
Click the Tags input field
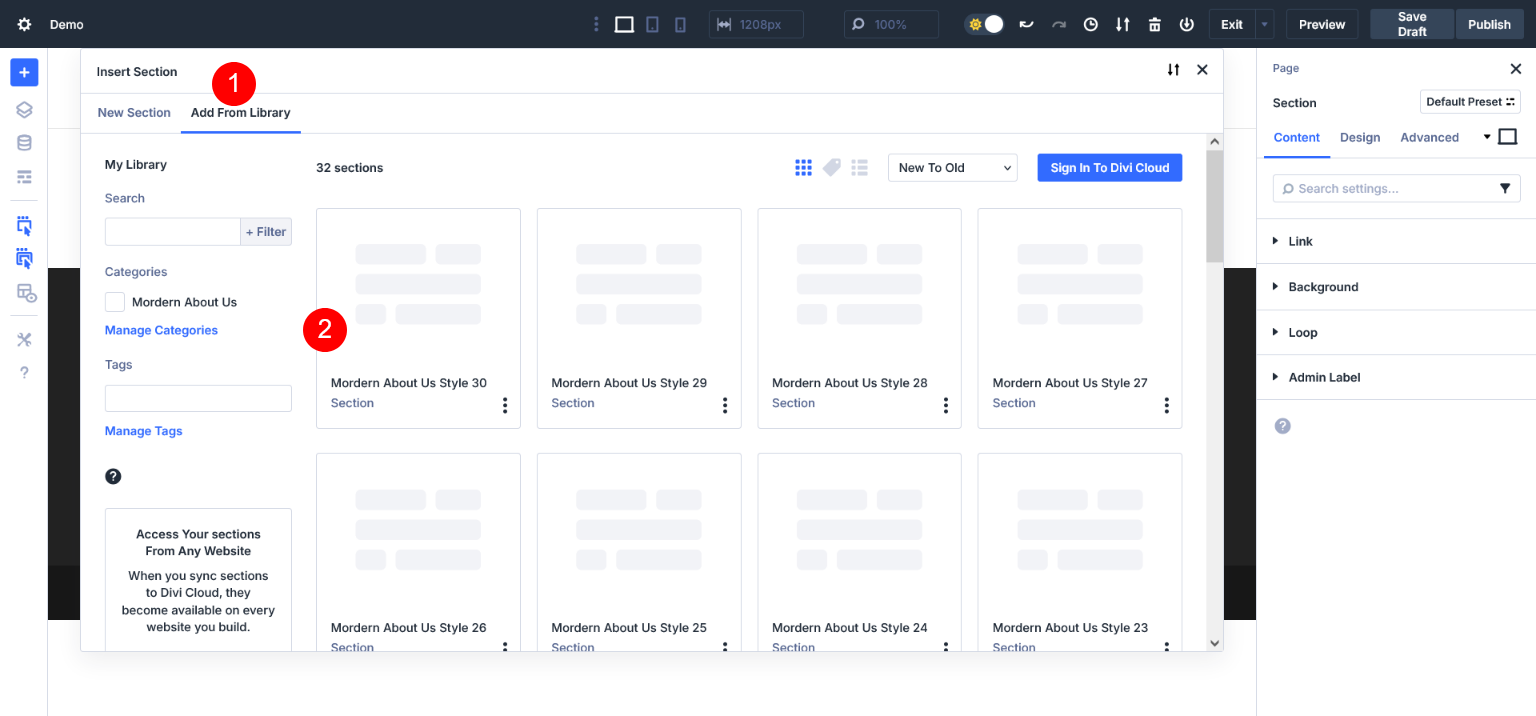(x=198, y=398)
